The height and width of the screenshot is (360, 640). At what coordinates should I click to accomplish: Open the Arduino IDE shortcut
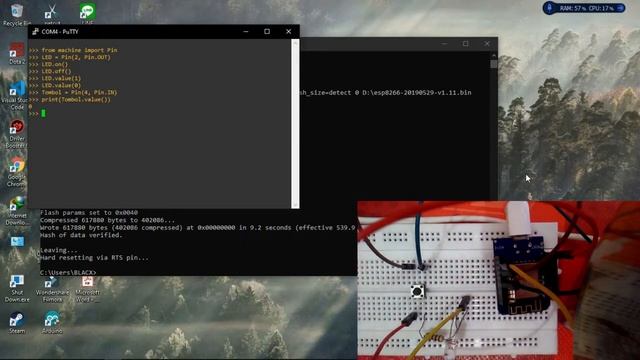52,322
